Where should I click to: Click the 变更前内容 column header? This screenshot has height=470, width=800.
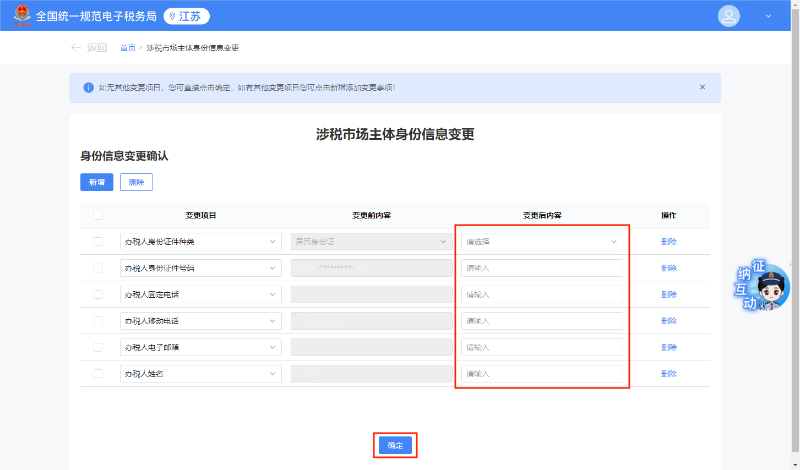coord(371,215)
